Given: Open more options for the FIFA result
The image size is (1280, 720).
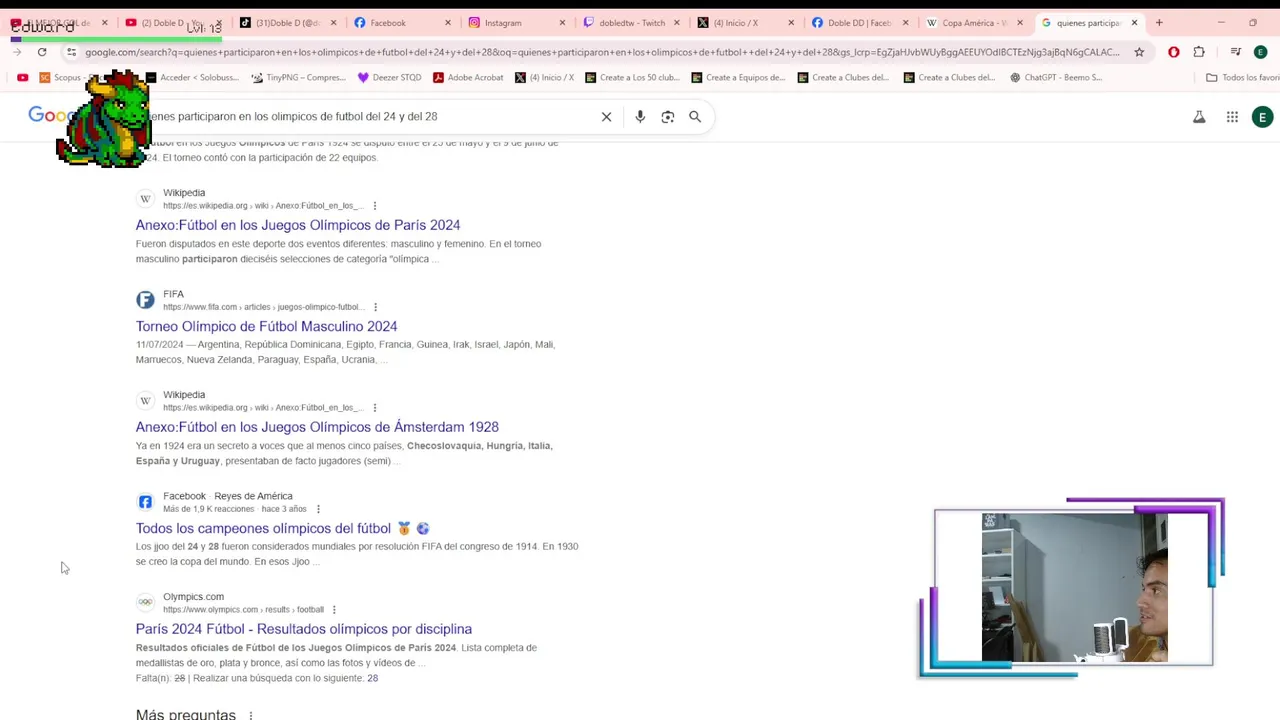Looking at the screenshot, I should click(x=375, y=307).
